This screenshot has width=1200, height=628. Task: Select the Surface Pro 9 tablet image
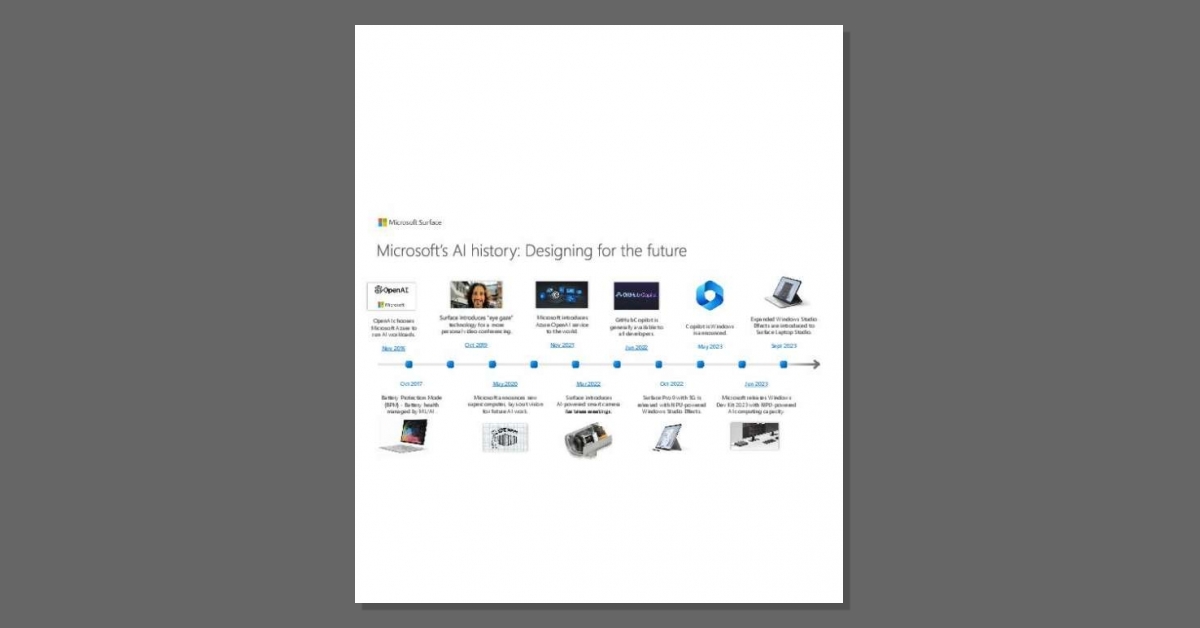click(x=669, y=437)
